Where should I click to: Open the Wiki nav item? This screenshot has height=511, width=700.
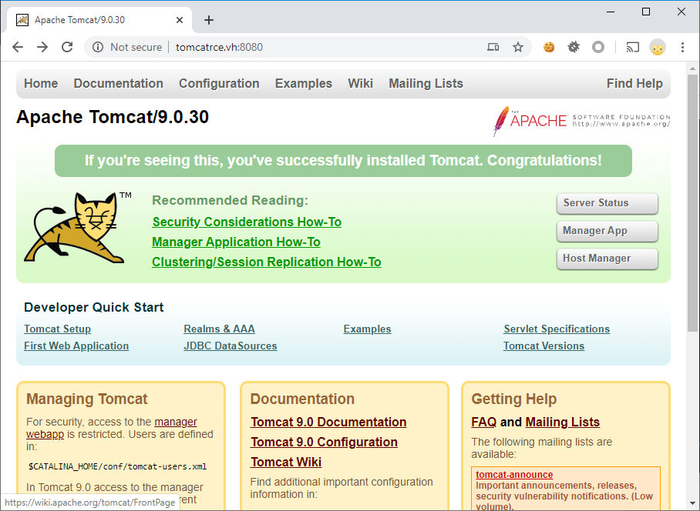pos(360,83)
